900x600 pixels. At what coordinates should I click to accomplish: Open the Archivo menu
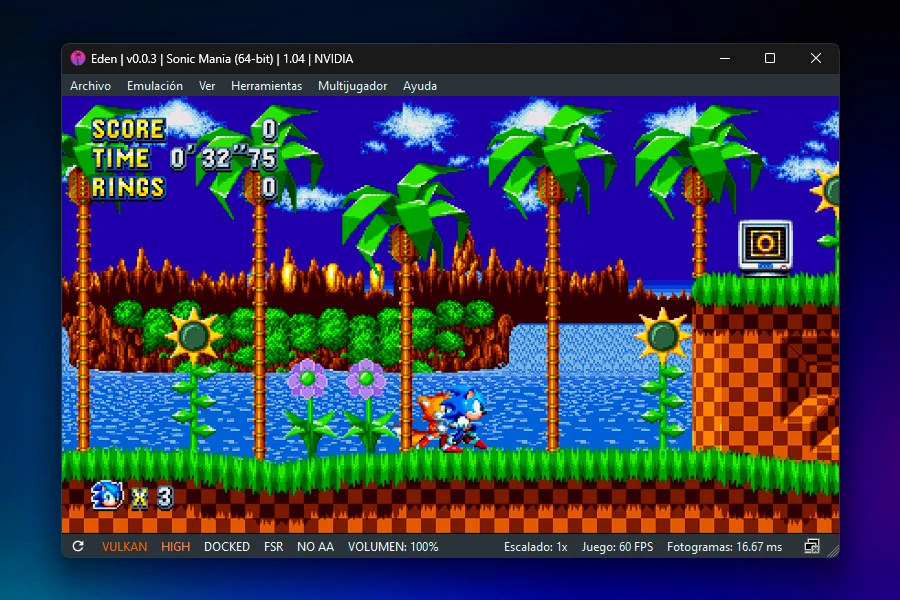(90, 86)
